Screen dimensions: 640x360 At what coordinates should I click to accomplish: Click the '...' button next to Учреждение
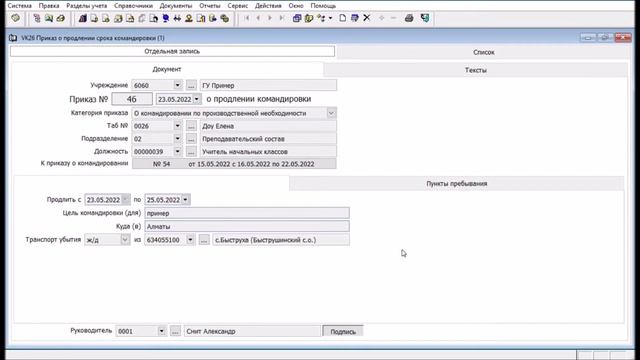coord(191,85)
